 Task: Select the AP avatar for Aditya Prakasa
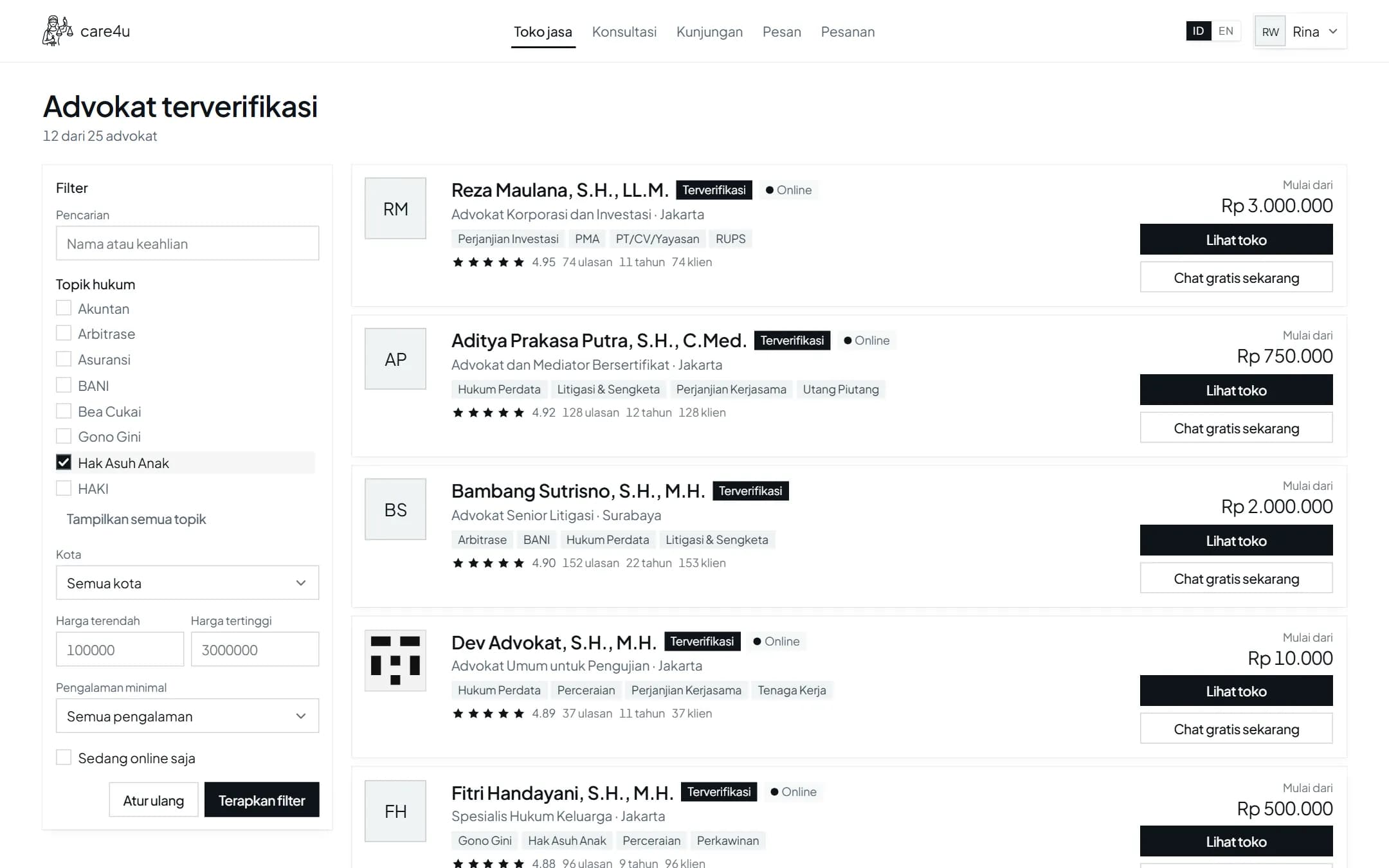pyautogui.click(x=395, y=359)
